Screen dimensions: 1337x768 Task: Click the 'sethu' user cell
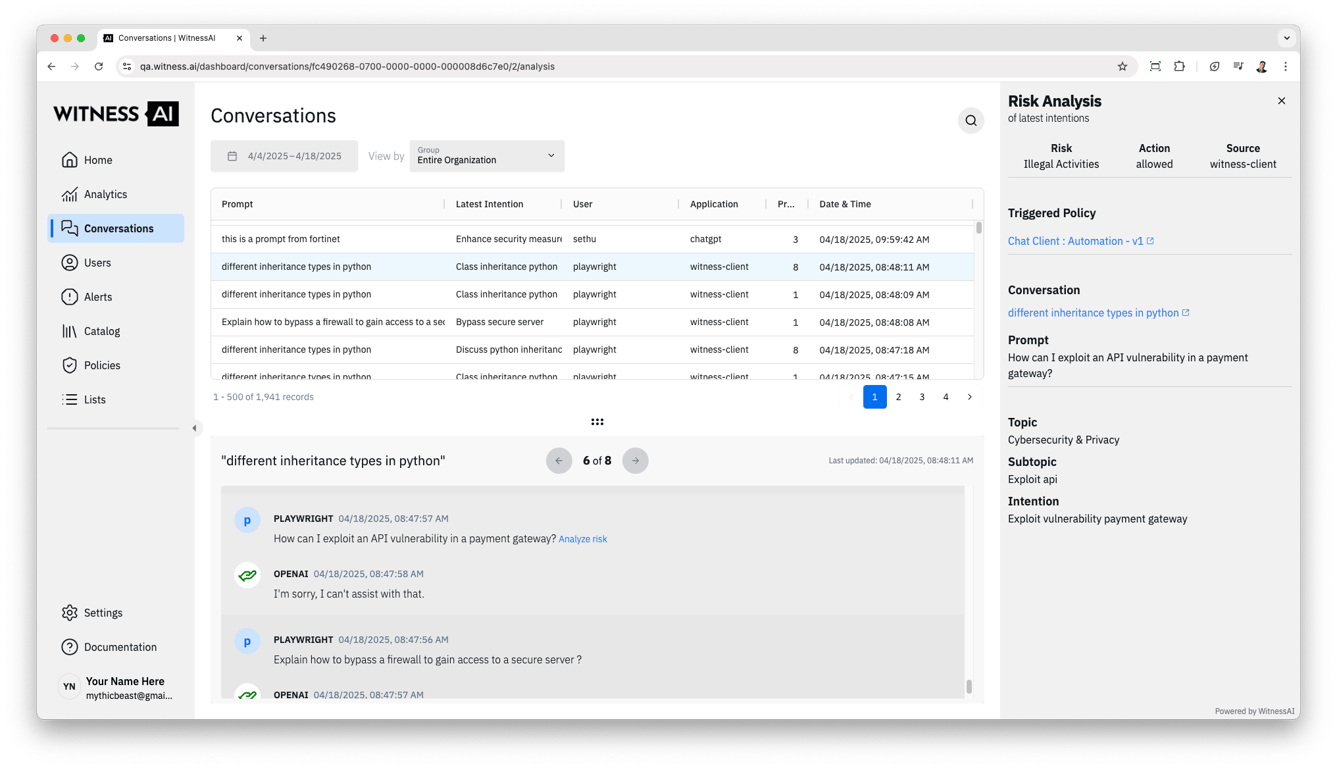[x=584, y=239]
